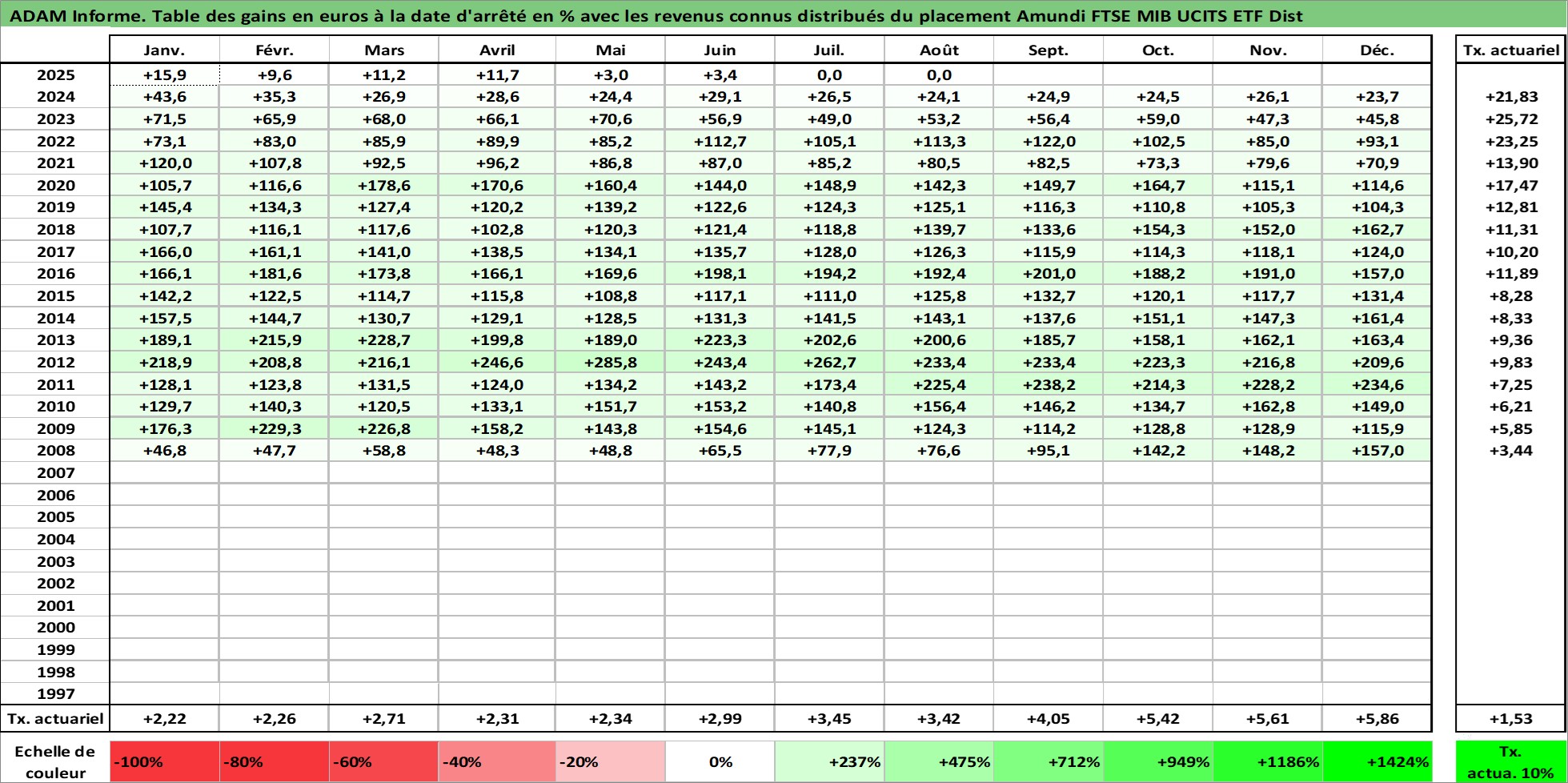Viewport: 1568px width, 783px height.
Task: Click the 1997 row label
Action: (x=55, y=693)
